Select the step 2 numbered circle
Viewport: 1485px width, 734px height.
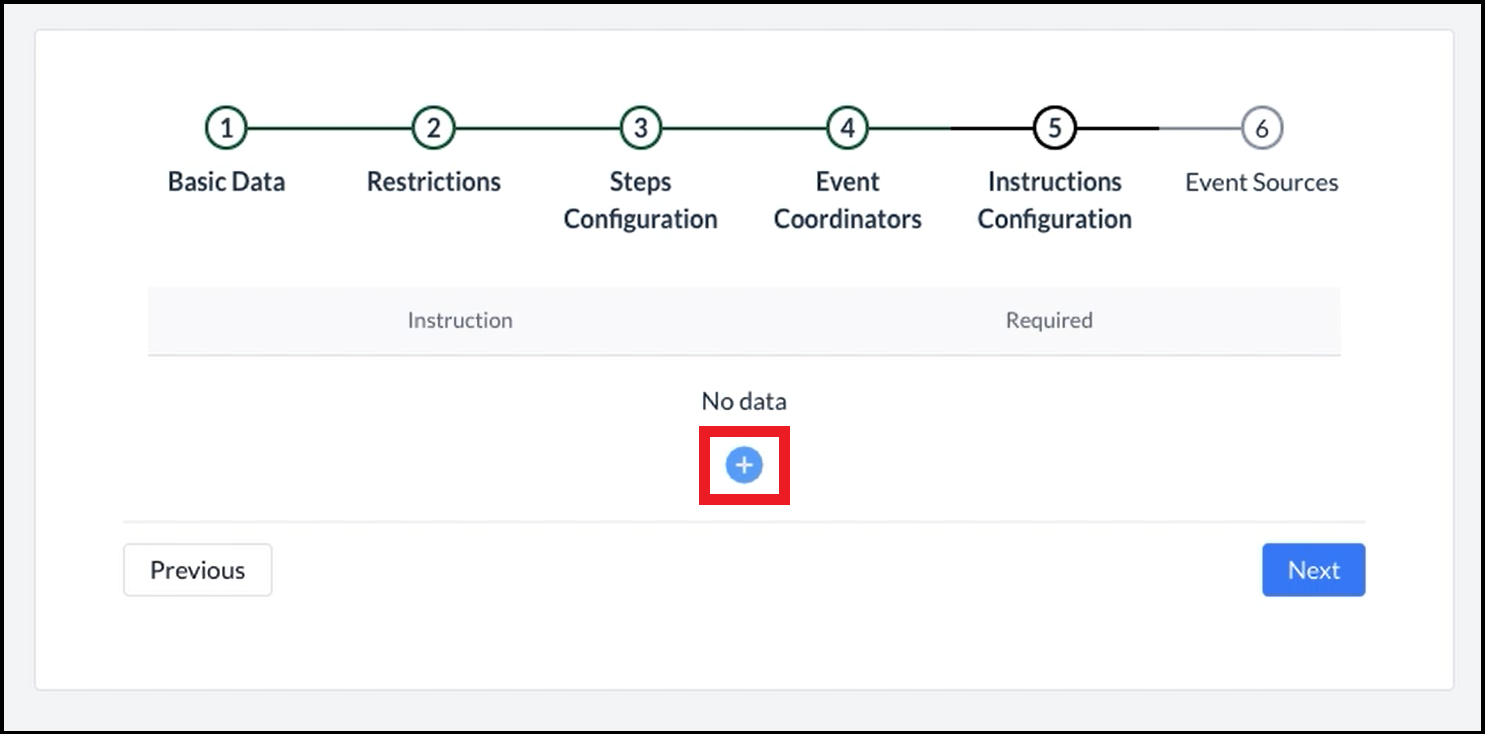(434, 128)
